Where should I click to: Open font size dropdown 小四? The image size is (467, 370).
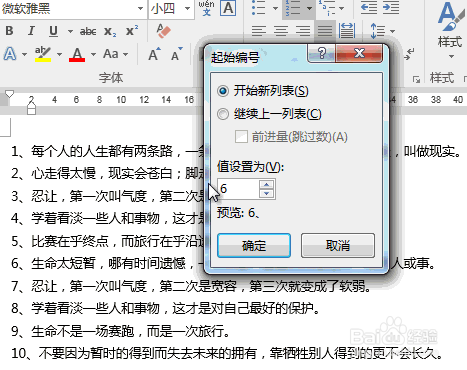point(187,8)
